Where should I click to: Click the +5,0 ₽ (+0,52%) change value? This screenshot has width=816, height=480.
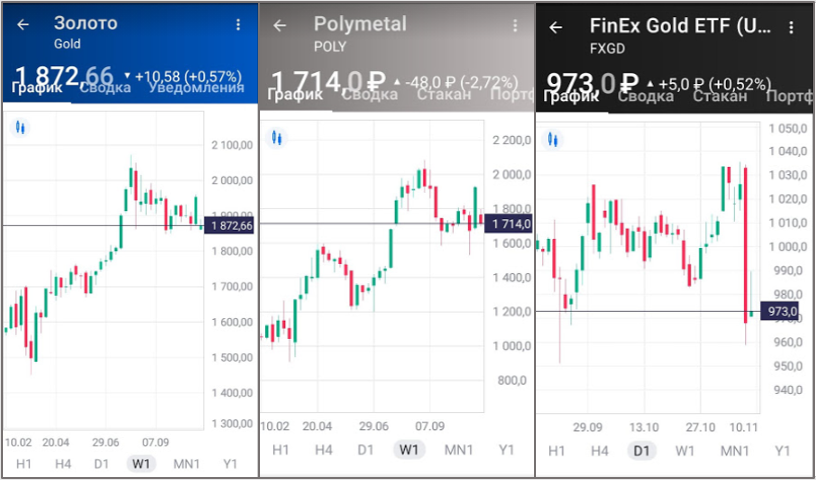click(715, 83)
